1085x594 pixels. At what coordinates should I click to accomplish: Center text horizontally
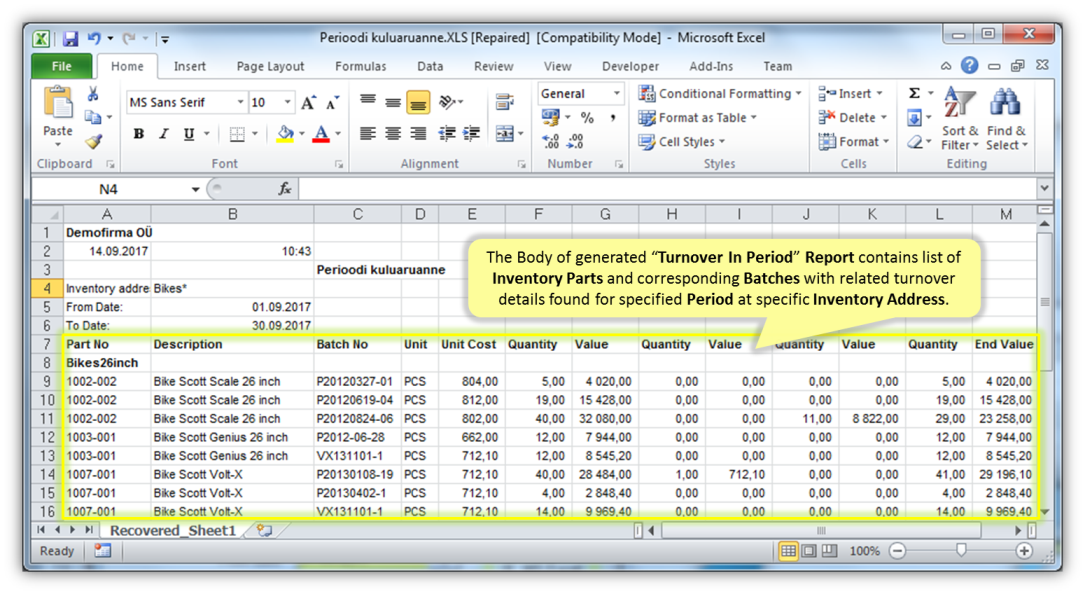tap(393, 134)
